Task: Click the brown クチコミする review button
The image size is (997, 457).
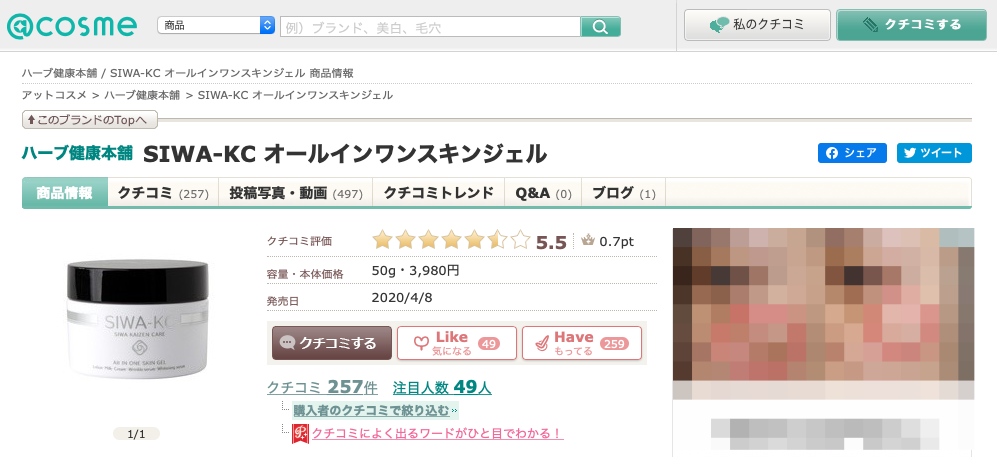Action: pos(332,343)
